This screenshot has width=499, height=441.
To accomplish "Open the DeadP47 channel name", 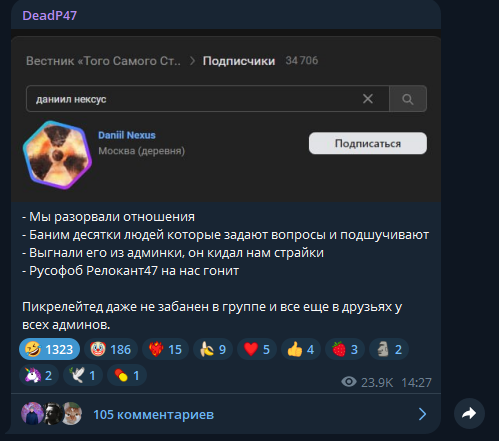I will pyautogui.click(x=50, y=15).
